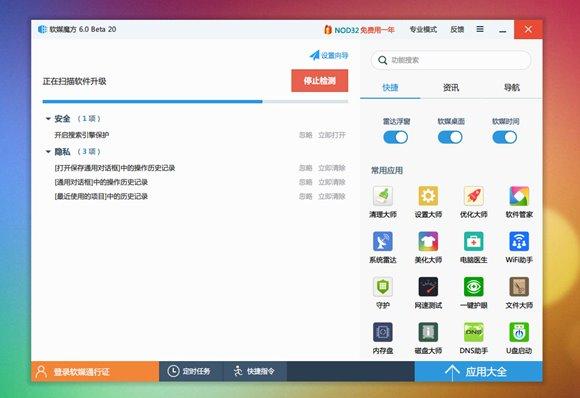Open the 守护 shield app
The width and height of the screenshot is (580, 398).
382,287
